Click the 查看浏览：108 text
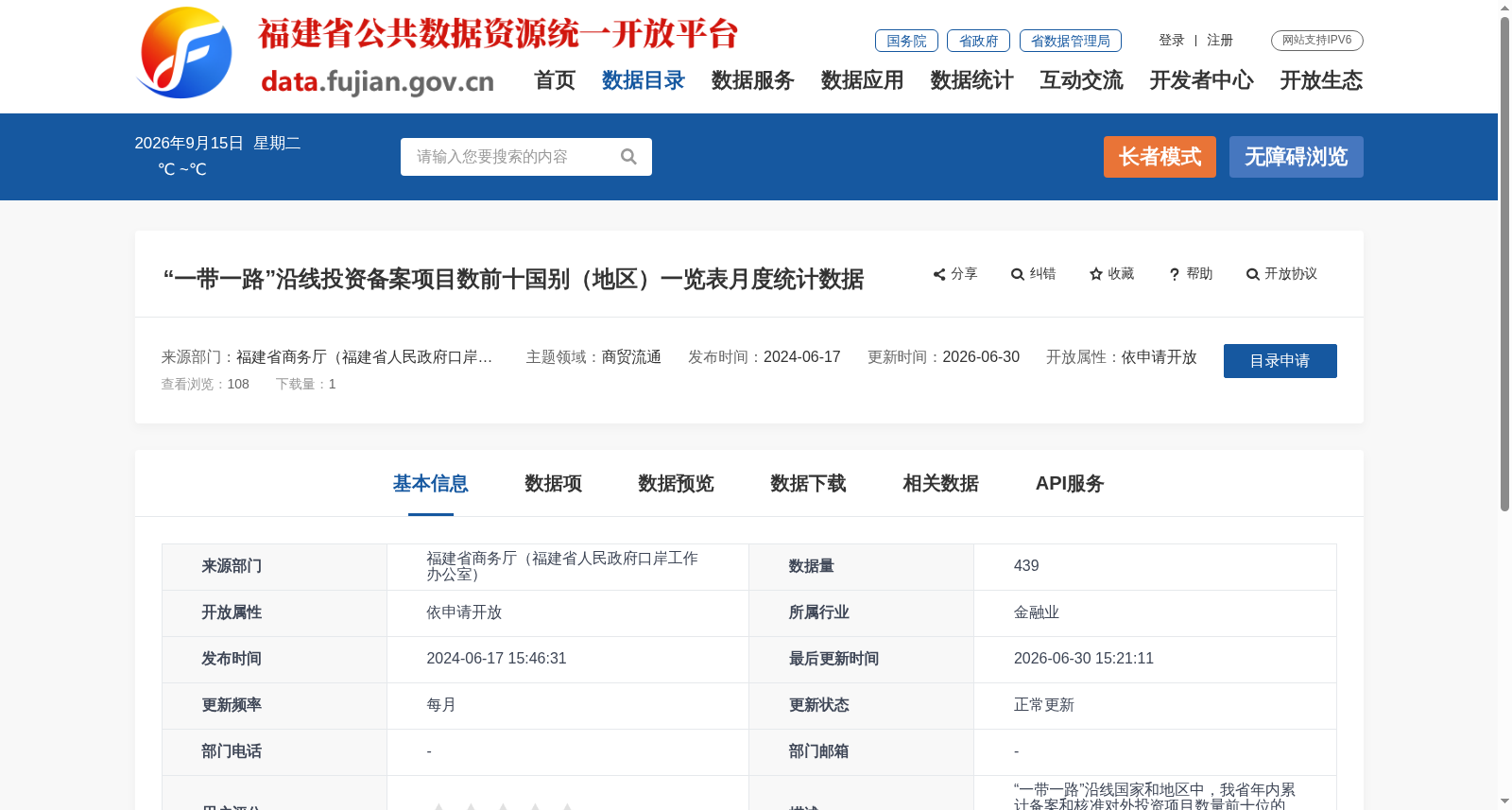Image resolution: width=1512 pixels, height=810 pixels. pyautogui.click(x=205, y=385)
